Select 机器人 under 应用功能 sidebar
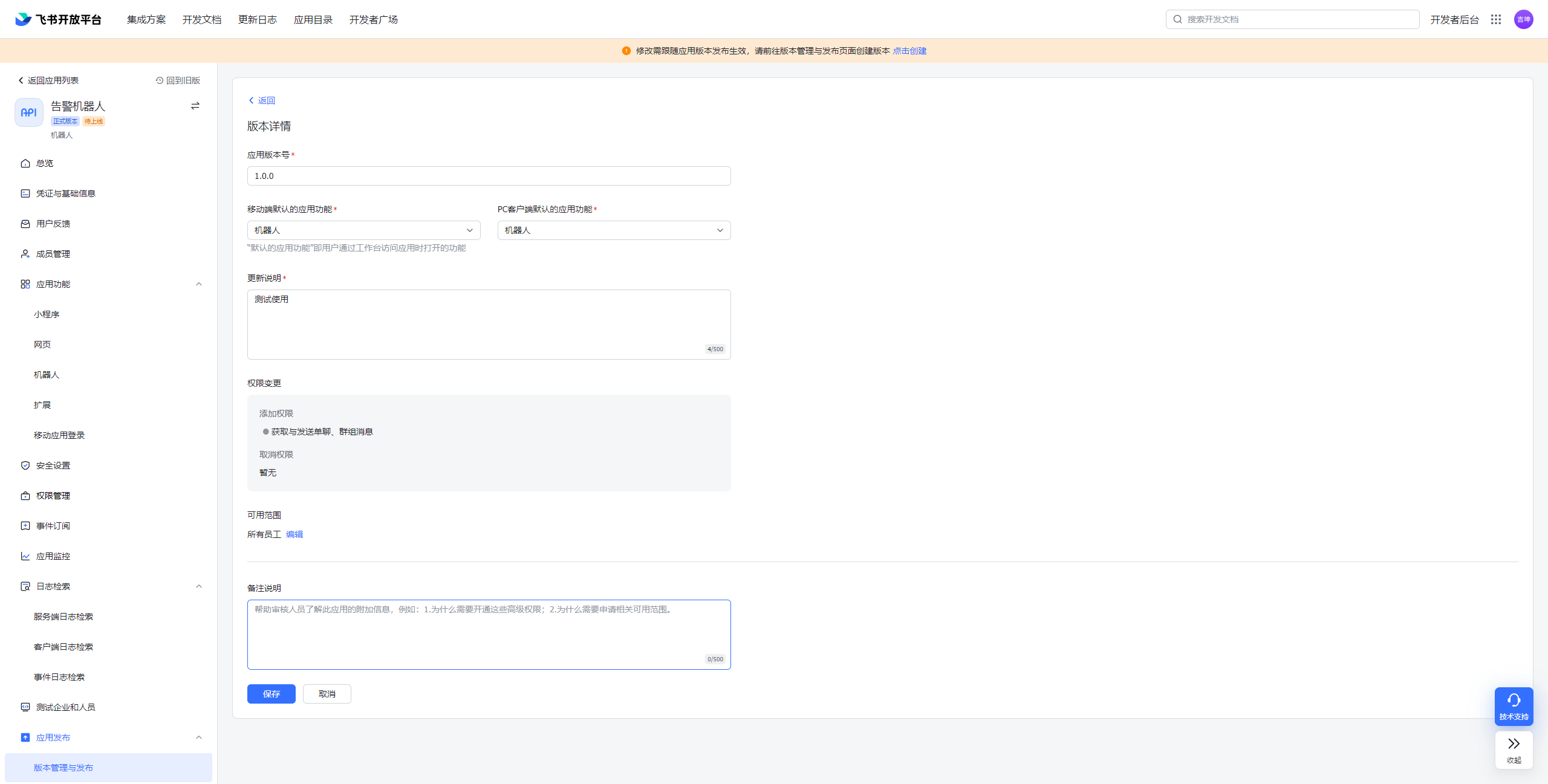This screenshot has width=1548, height=784. click(x=47, y=375)
